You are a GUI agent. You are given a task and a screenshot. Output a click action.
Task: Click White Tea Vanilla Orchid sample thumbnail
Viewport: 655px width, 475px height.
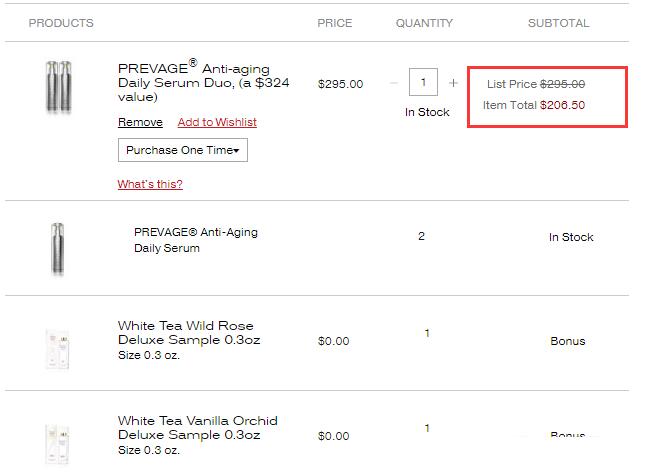57,444
